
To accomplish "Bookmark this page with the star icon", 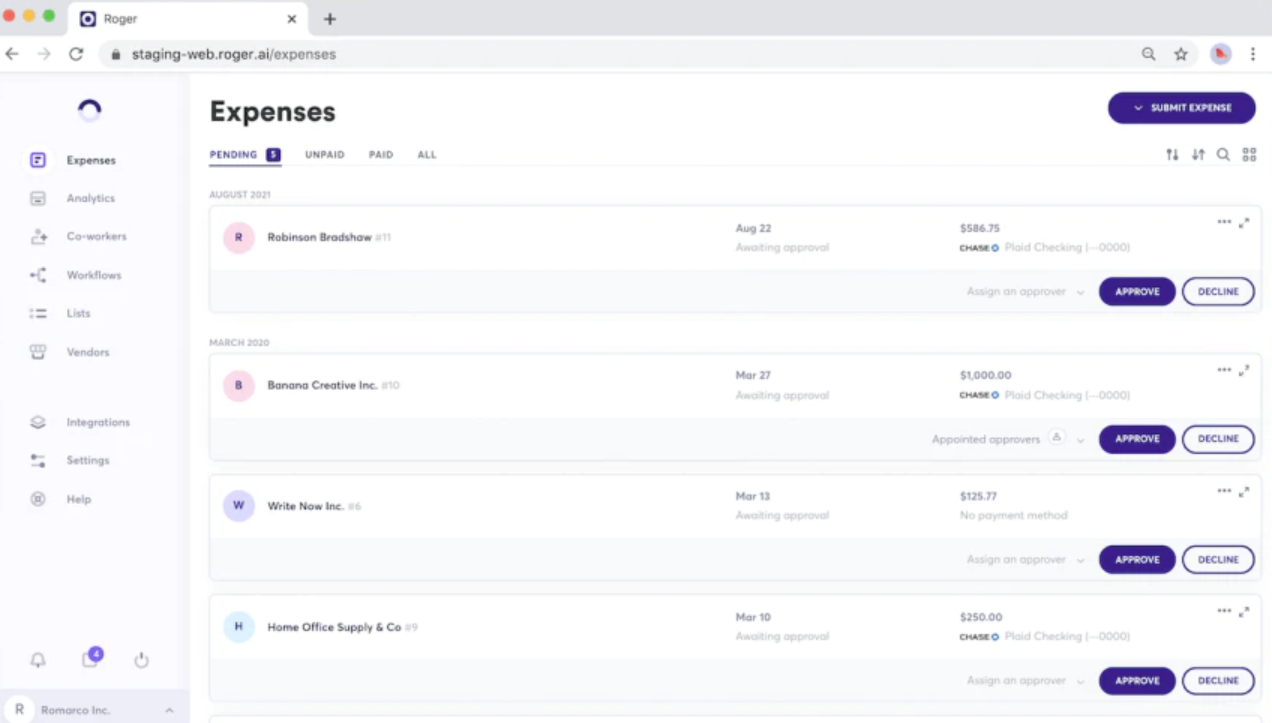I will (x=1181, y=54).
